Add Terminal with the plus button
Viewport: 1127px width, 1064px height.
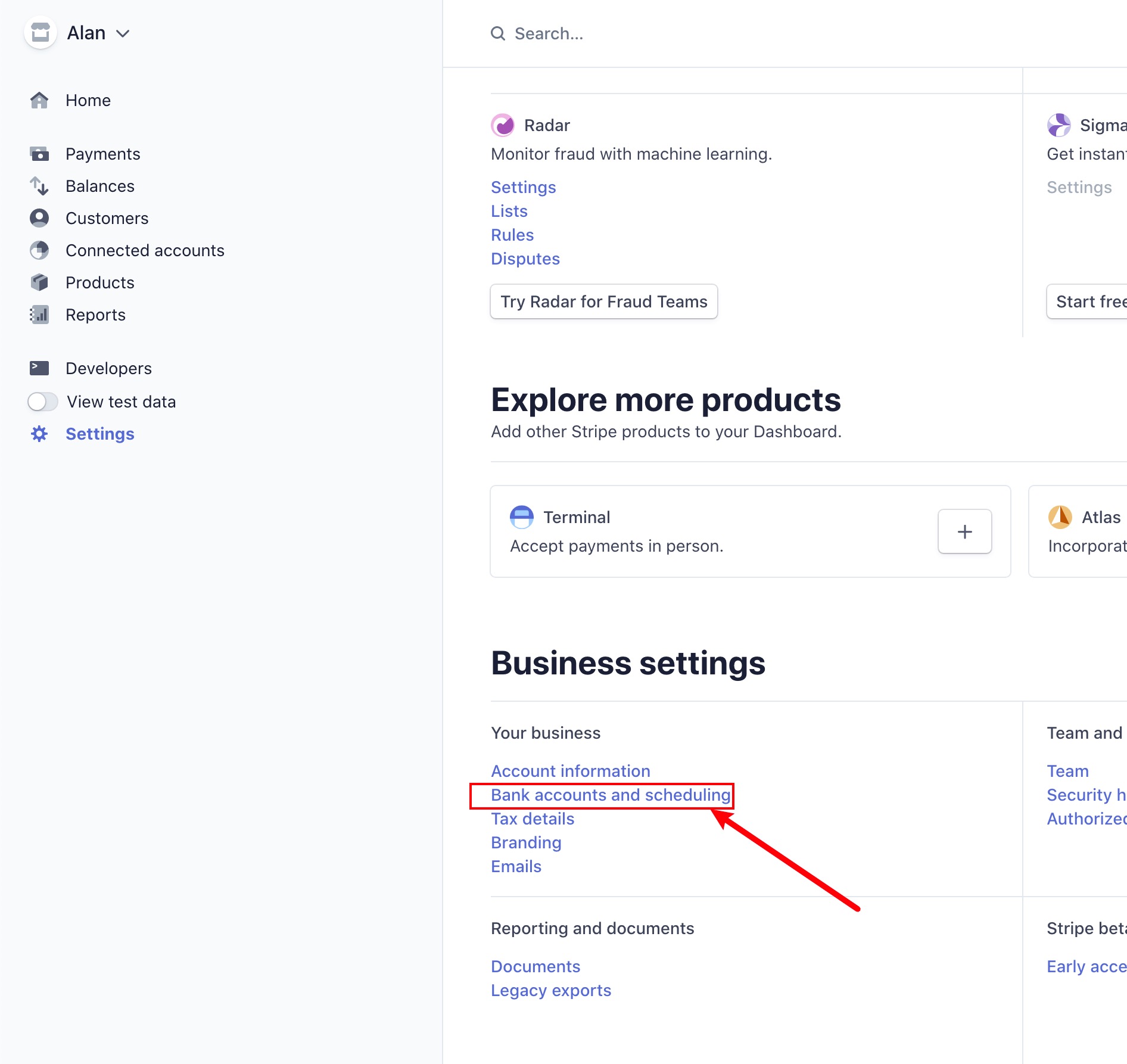click(965, 531)
